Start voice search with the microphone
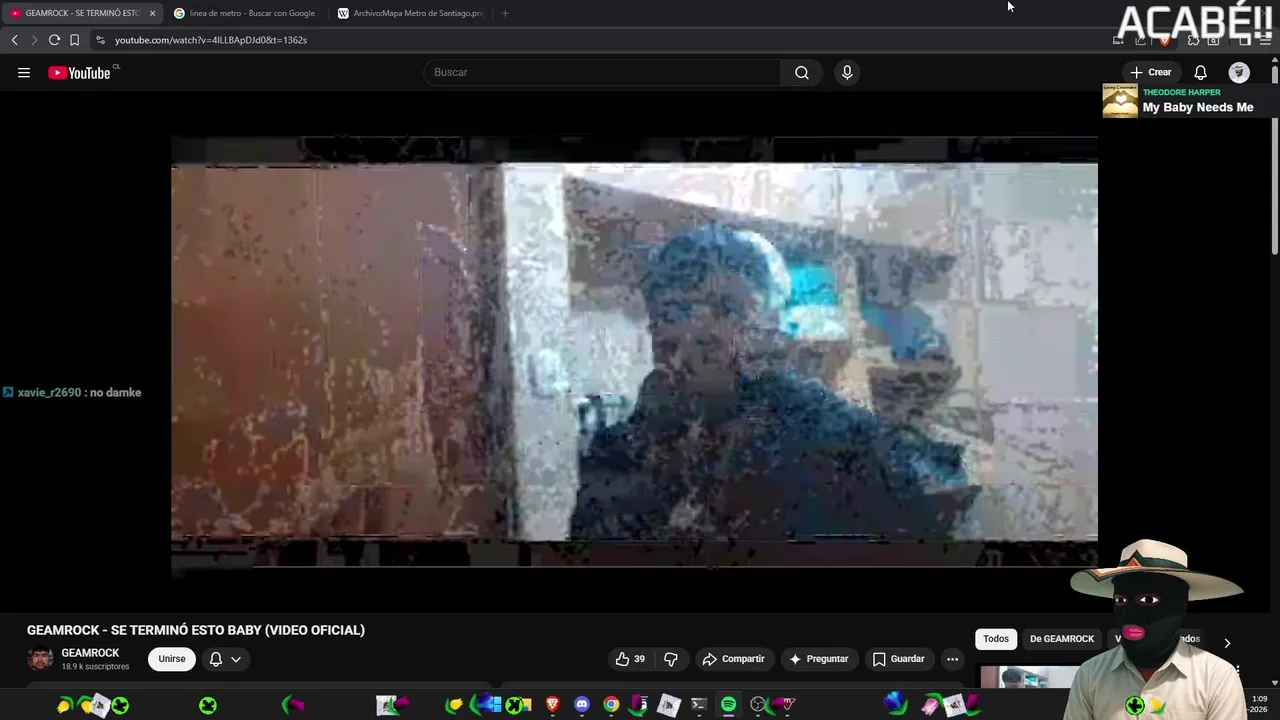This screenshot has height=720, width=1280. 847,72
